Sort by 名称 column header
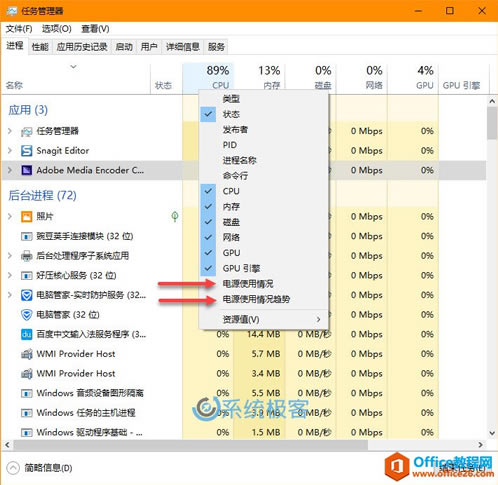The image size is (498, 485). [x=76, y=78]
